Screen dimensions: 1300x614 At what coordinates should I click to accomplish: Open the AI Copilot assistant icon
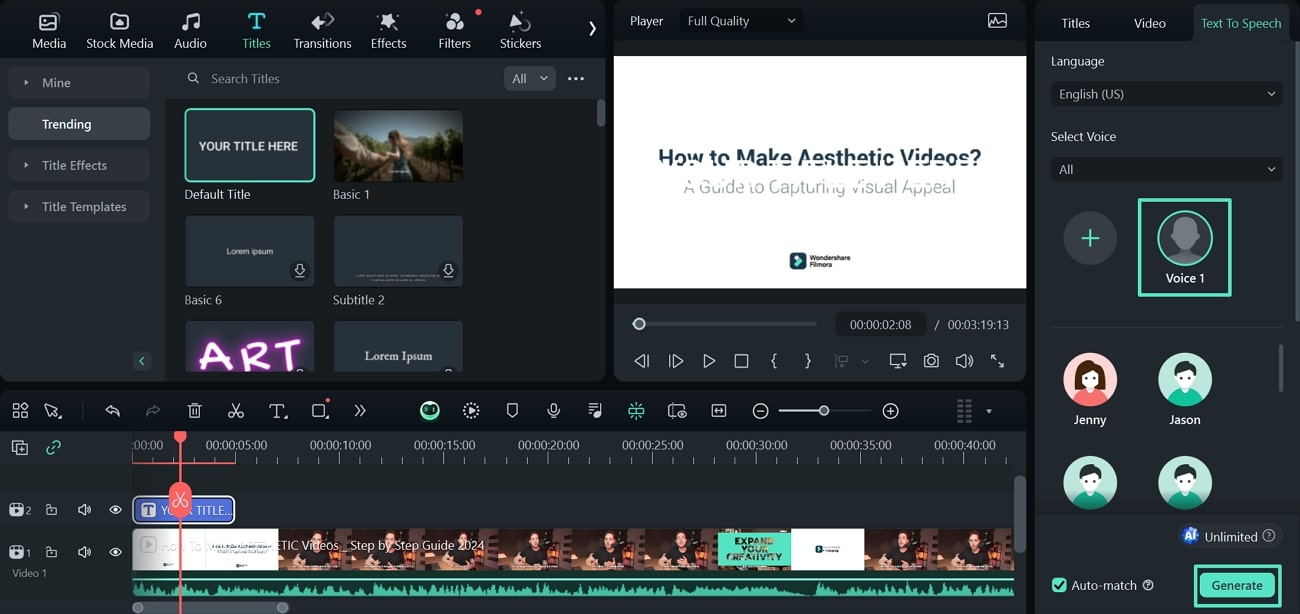[x=430, y=411]
